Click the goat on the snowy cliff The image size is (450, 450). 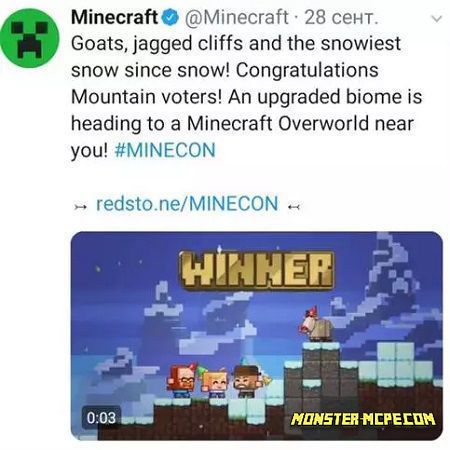coord(316,325)
